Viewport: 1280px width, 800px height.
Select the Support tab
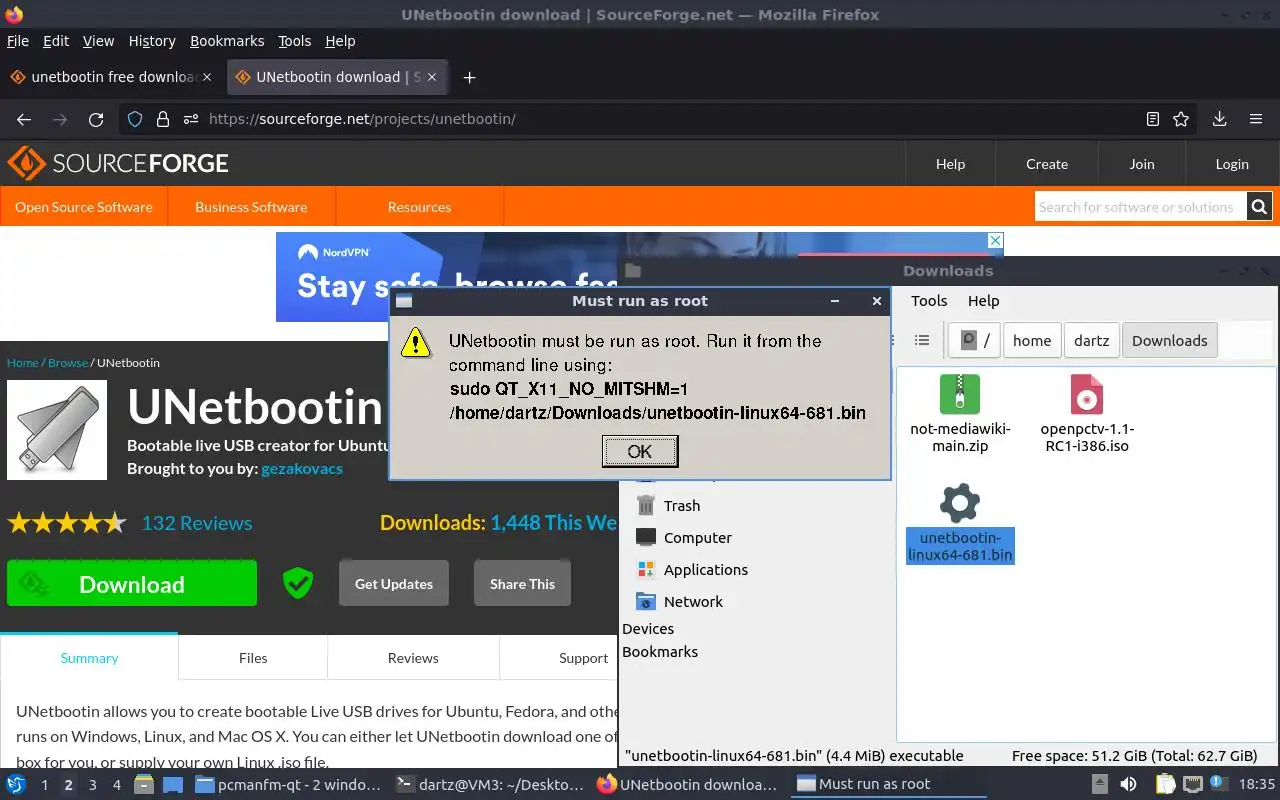pyautogui.click(x=583, y=658)
